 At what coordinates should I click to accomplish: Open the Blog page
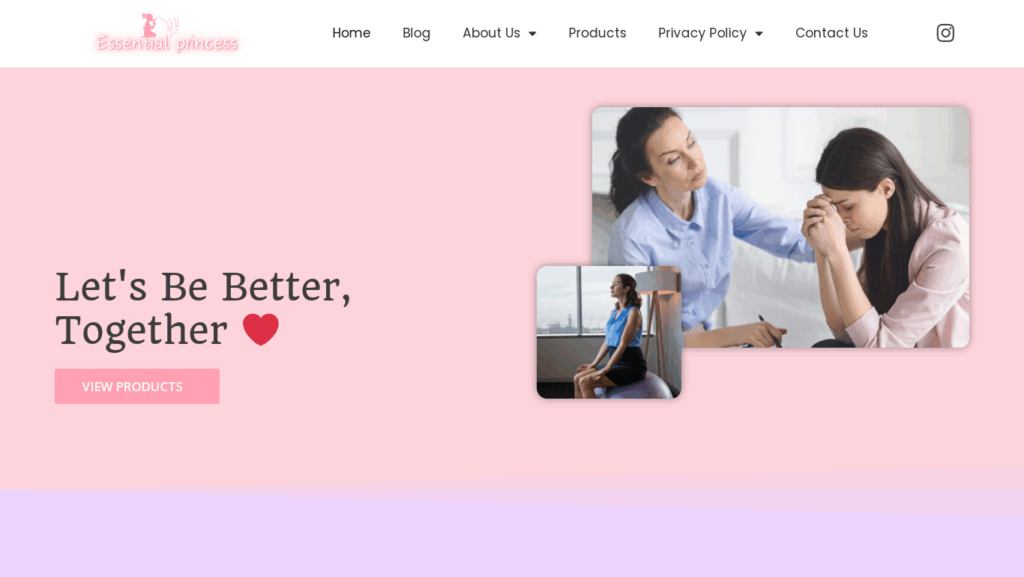point(416,33)
